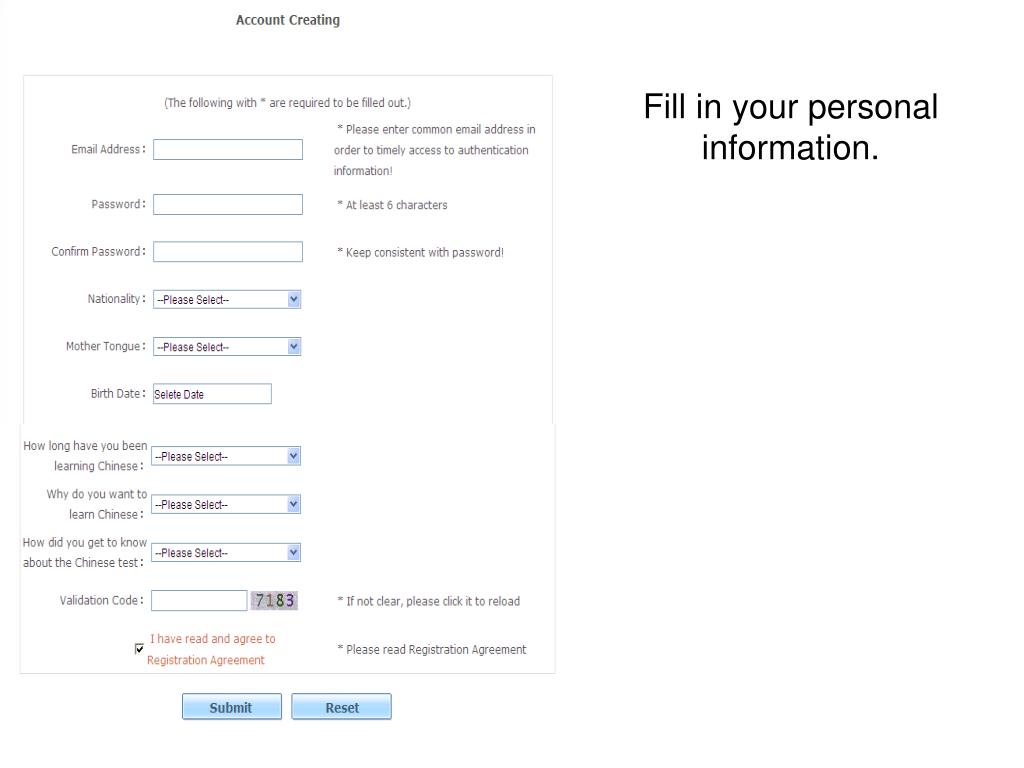Expand the Mother Tongue dropdown
This screenshot has width=1024, height=768.
(x=227, y=347)
